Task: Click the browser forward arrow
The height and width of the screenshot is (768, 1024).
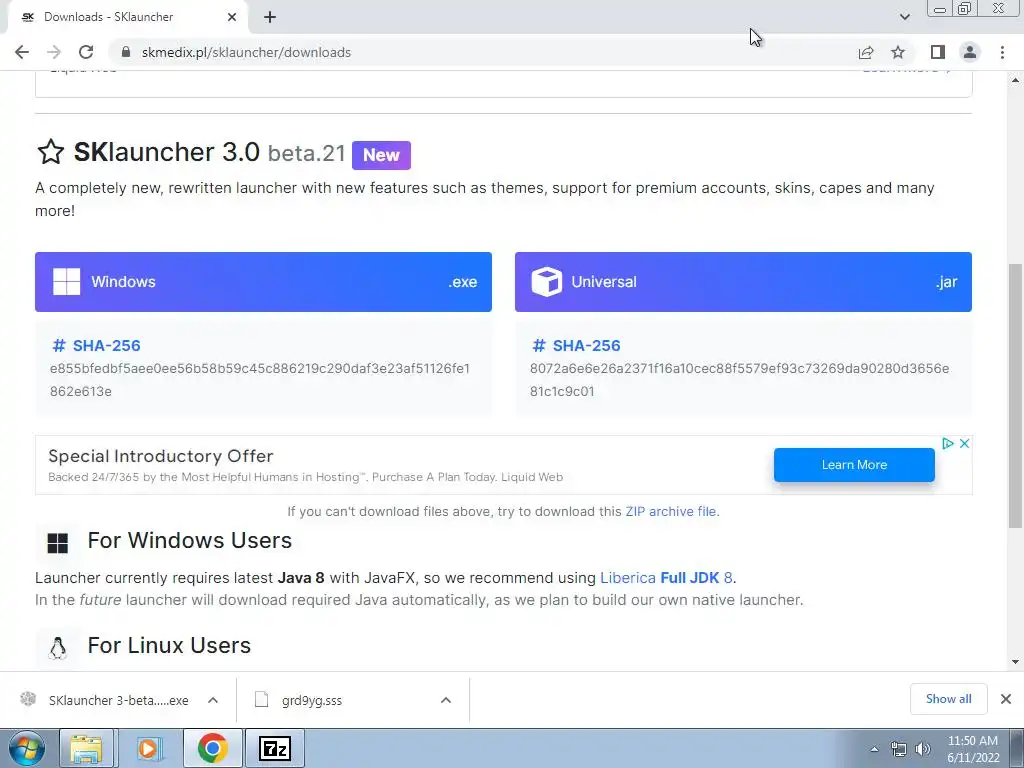Action: [54, 52]
